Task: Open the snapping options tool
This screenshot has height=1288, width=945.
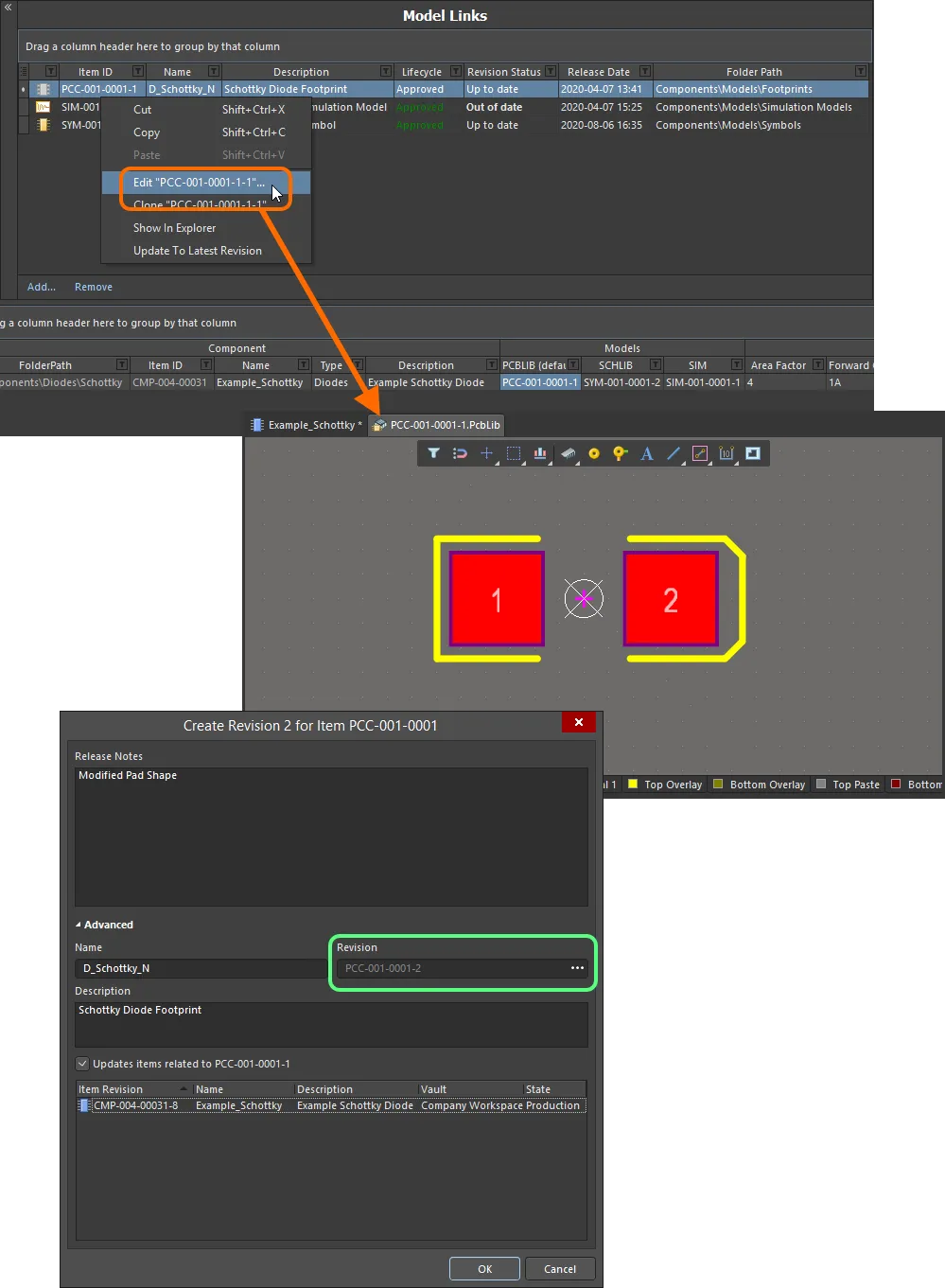Action: coord(460,453)
